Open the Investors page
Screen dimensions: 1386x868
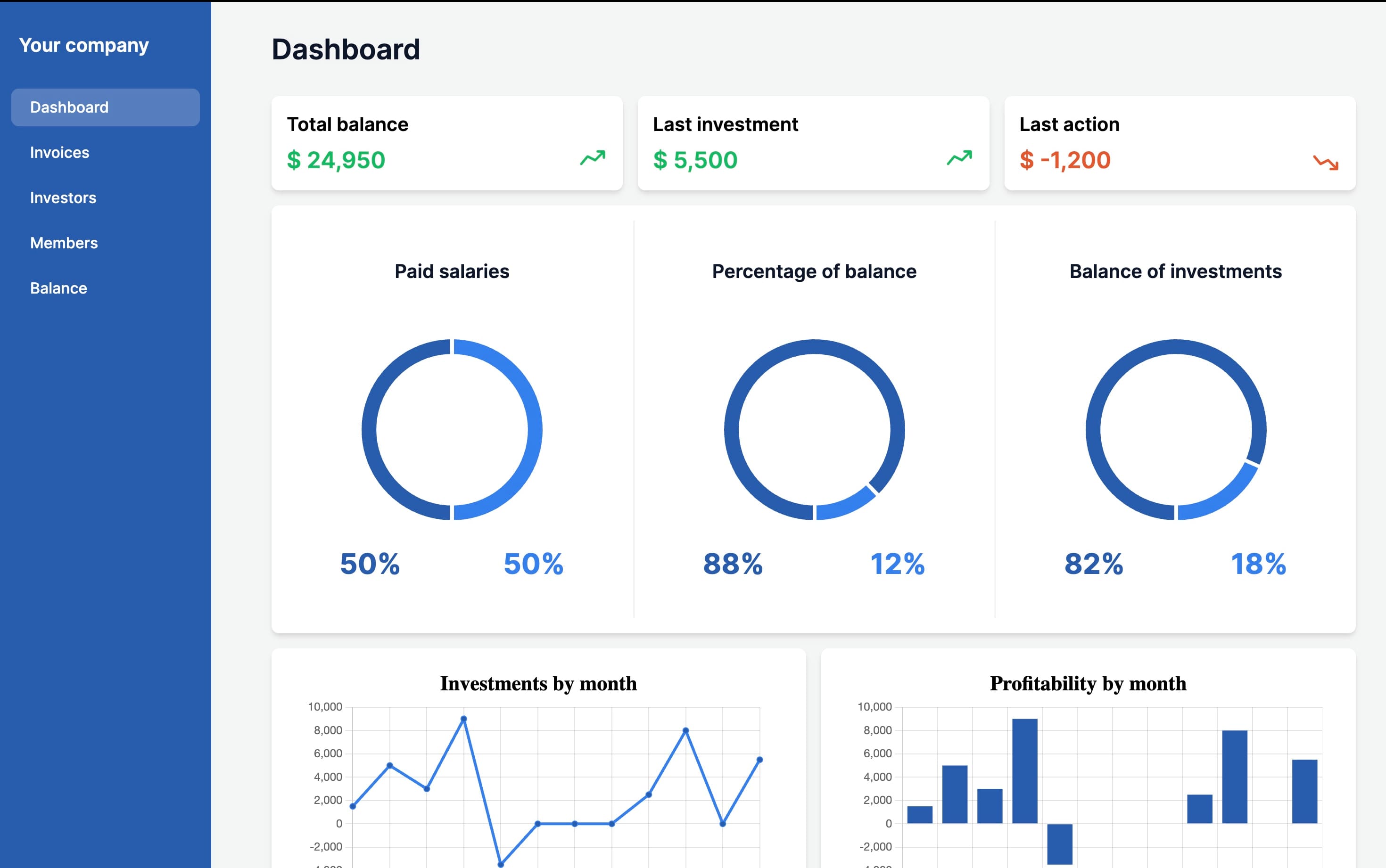coord(63,197)
